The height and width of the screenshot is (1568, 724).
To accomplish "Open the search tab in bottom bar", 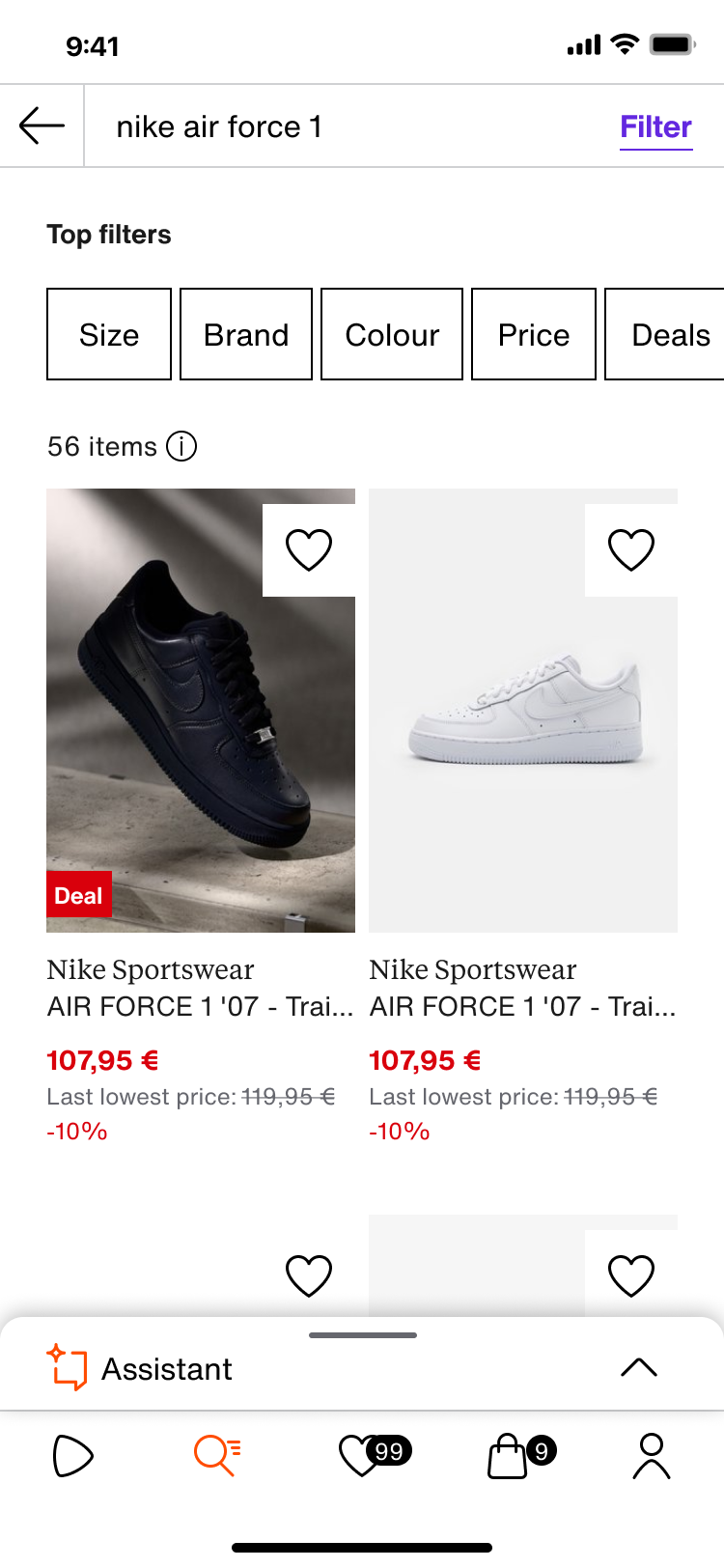I will (217, 1456).
